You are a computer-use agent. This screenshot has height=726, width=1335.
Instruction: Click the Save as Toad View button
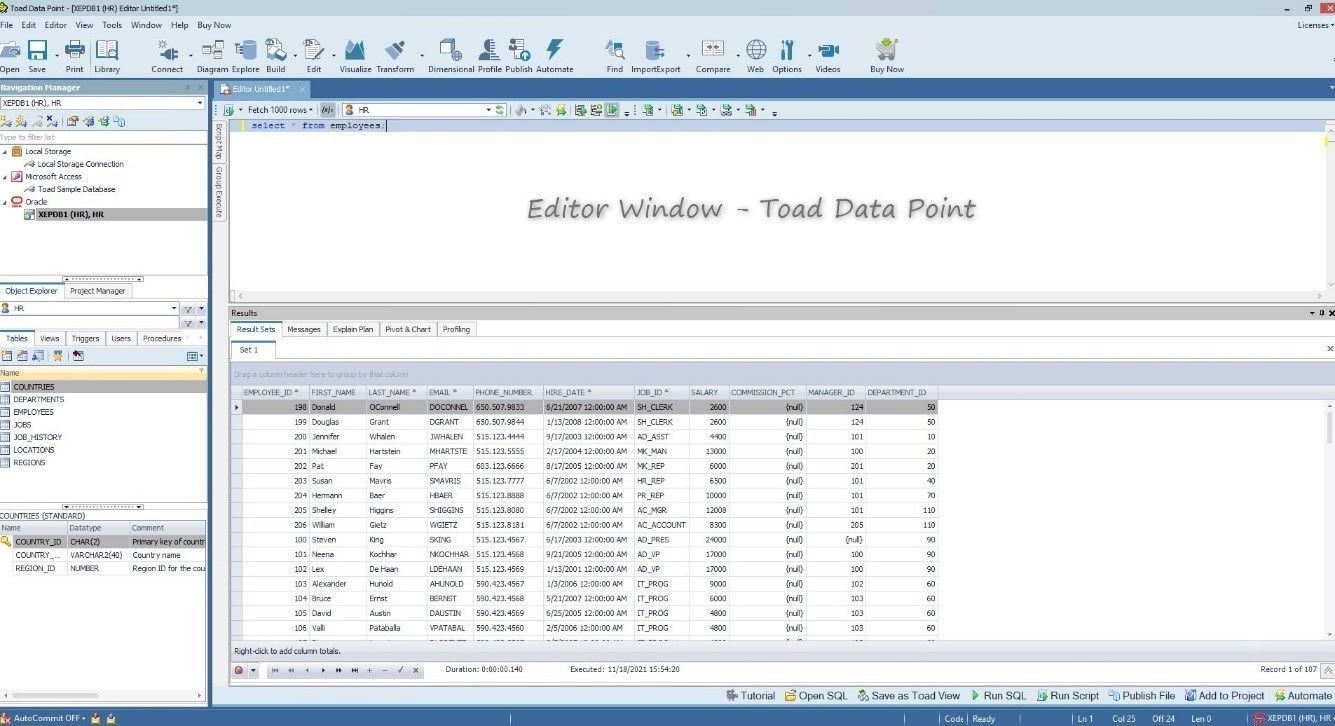click(908, 696)
